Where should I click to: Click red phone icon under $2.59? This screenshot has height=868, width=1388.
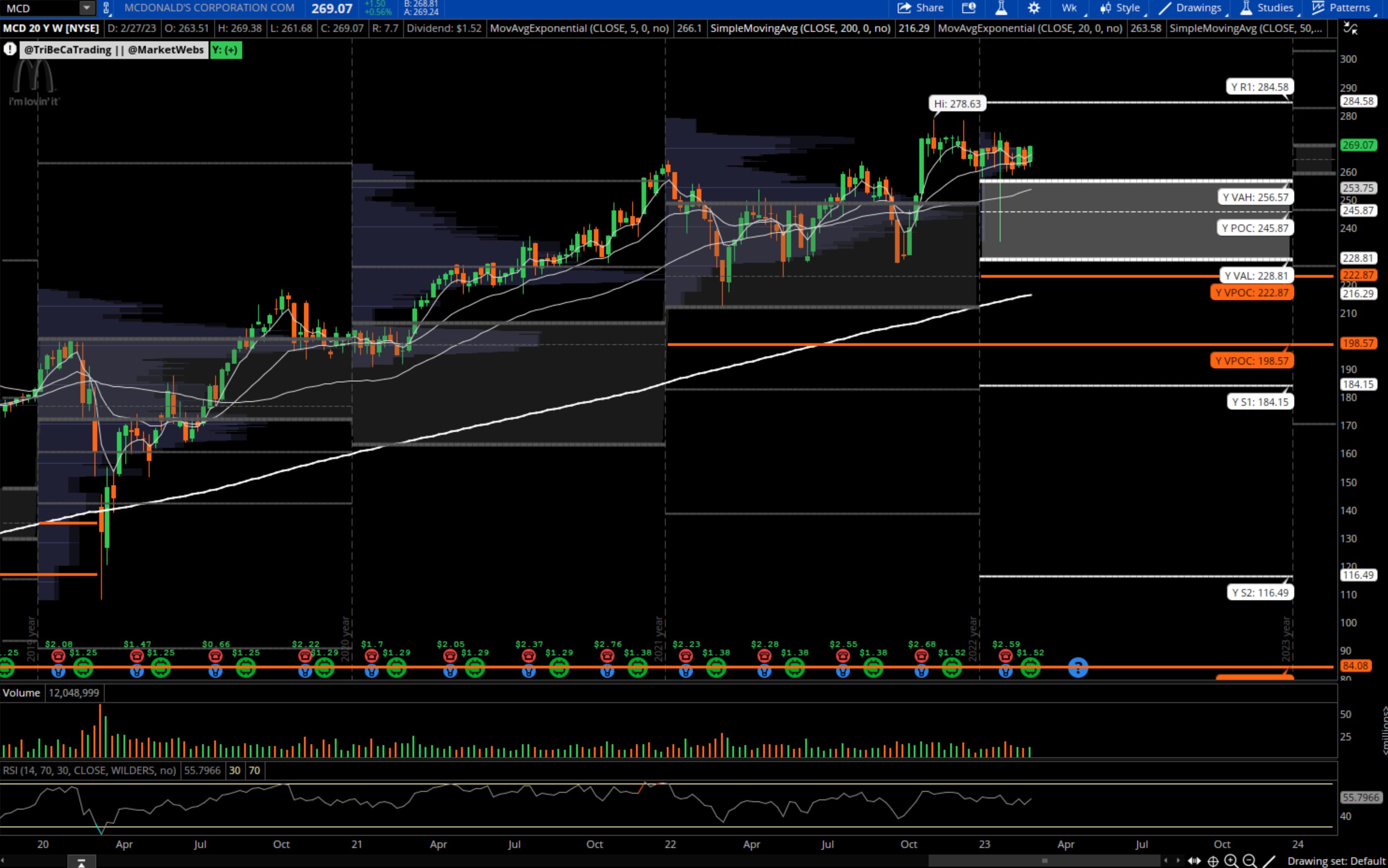(x=1005, y=655)
